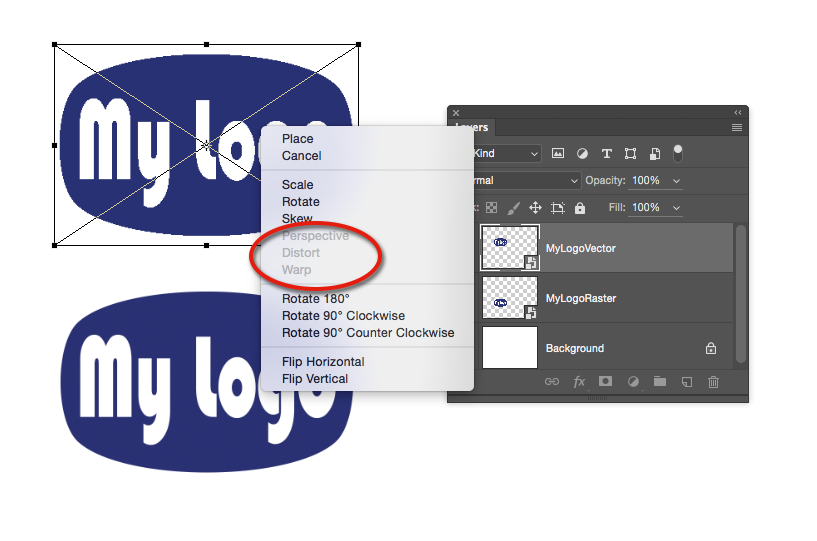Viewport: 817px width, 541px height.
Task: Select MyLogoVector layer thumbnail
Action: pyautogui.click(x=510, y=248)
